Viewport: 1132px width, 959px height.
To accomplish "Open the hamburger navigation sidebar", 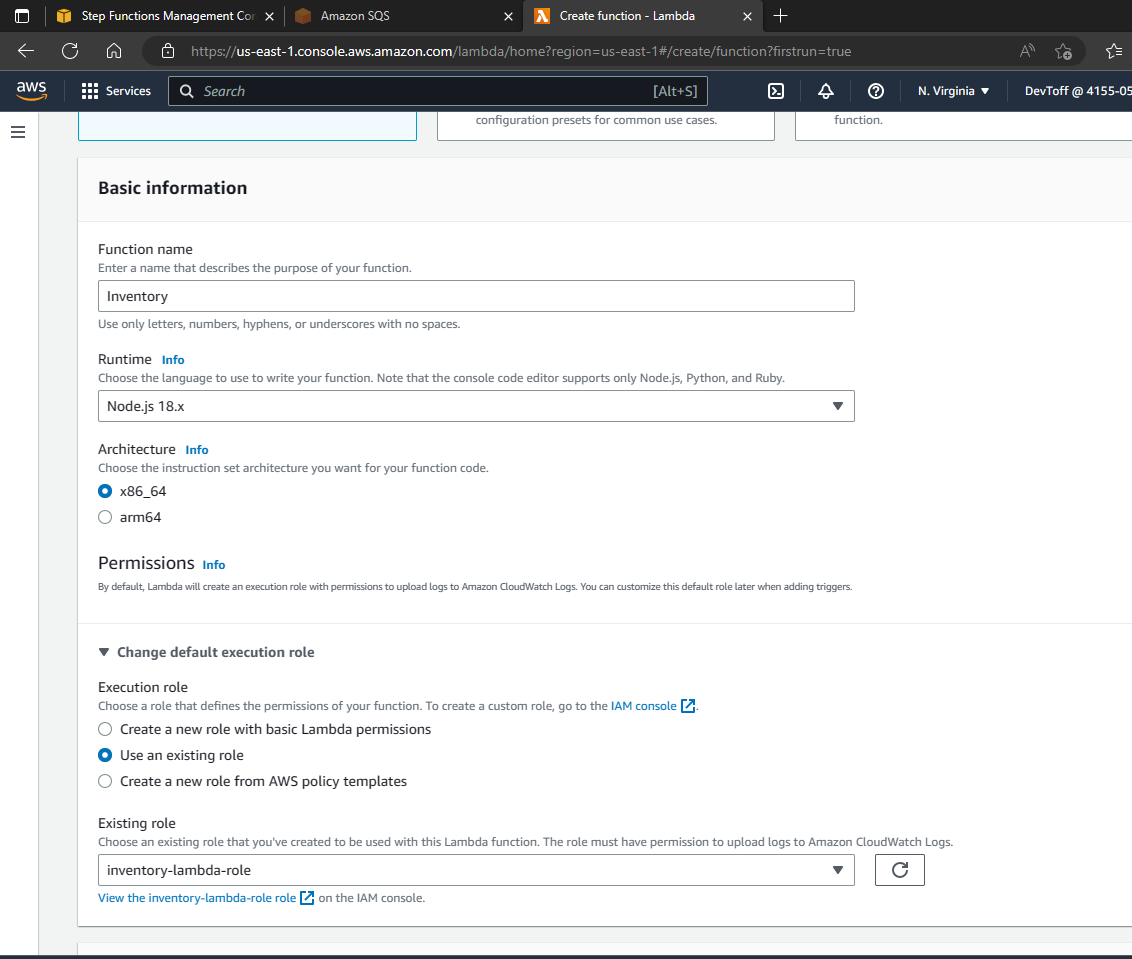I will click(x=17, y=131).
